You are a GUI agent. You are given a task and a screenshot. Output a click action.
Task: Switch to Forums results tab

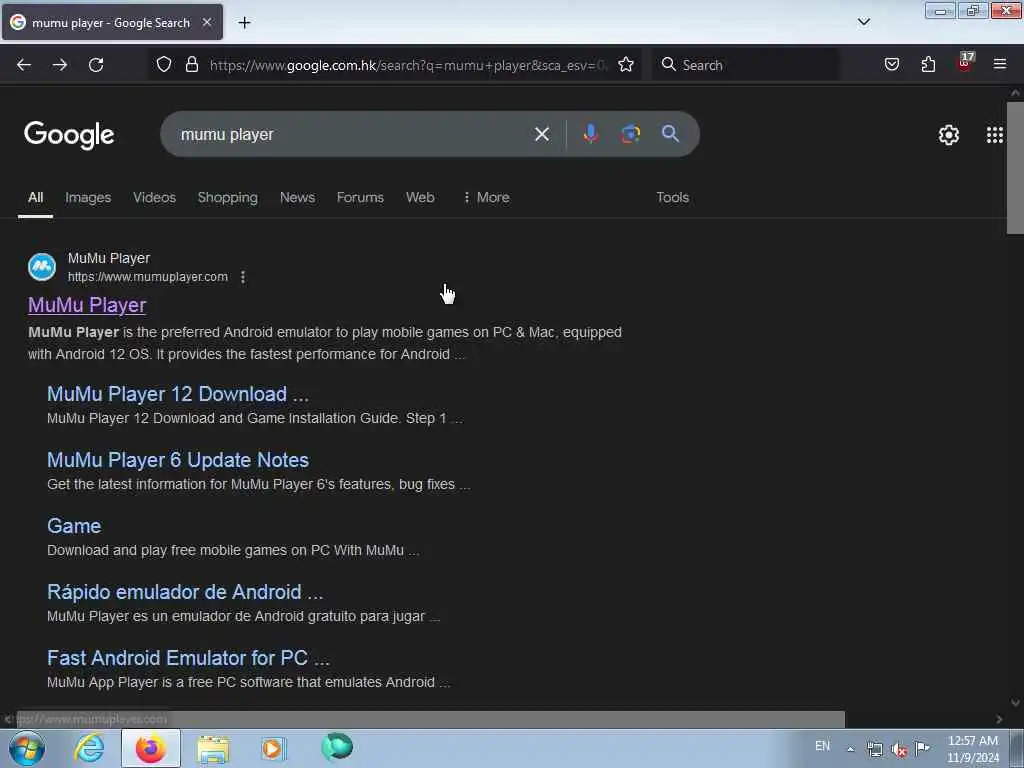tap(360, 197)
